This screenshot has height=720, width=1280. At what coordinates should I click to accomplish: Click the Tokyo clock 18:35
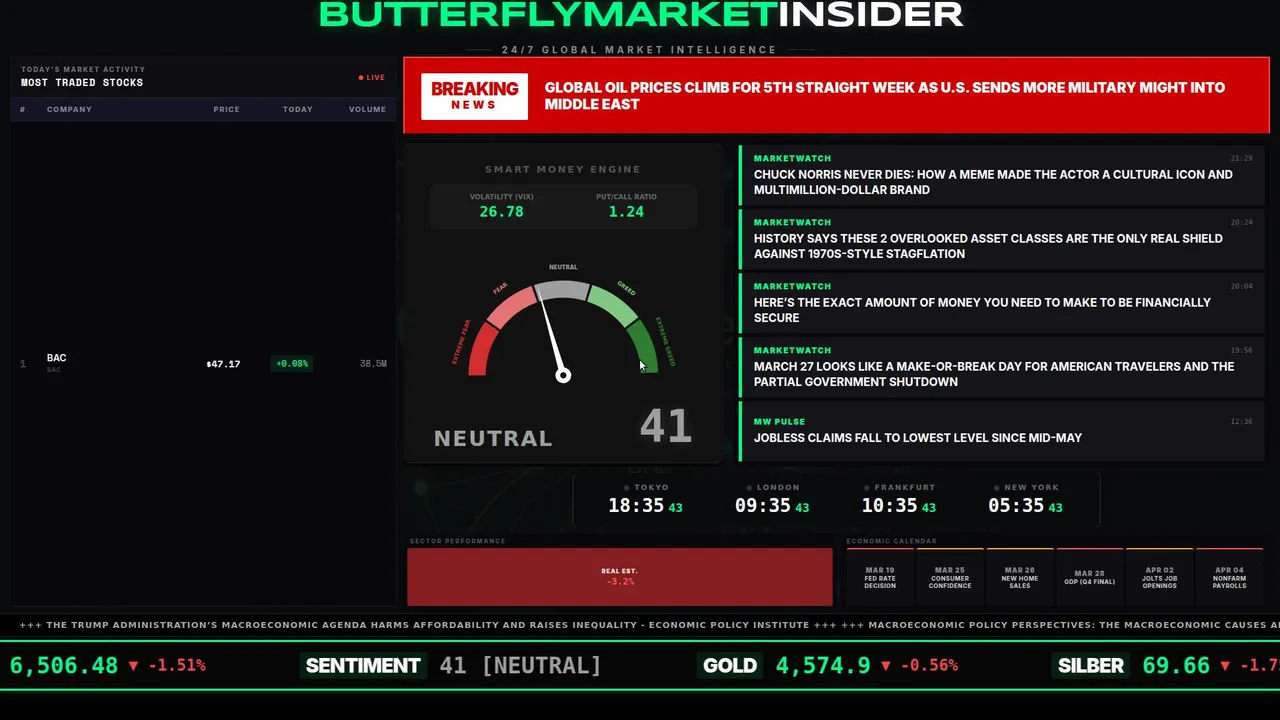click(637, 506)
